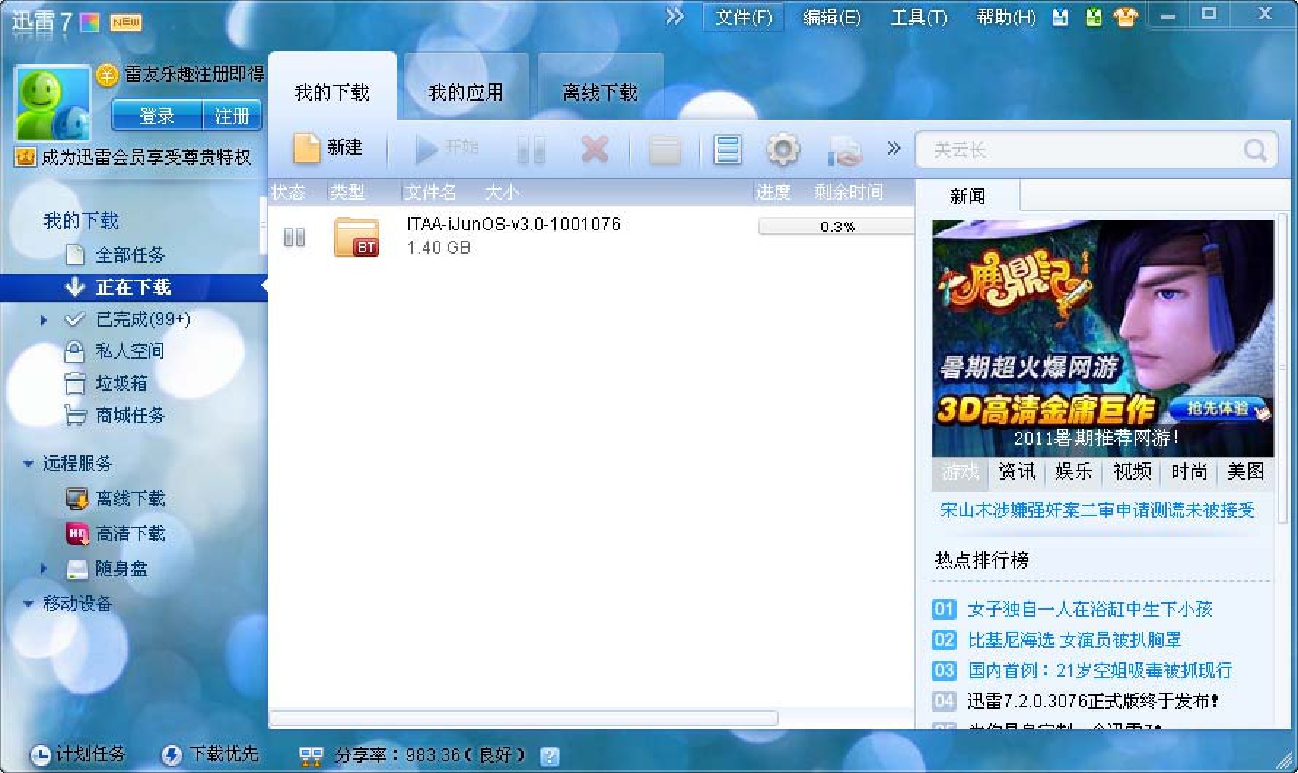Click the toolbar icon next to the gear
Image resolution: width=1298 pixels, height=773 pixels.
(x=844, y=151)
